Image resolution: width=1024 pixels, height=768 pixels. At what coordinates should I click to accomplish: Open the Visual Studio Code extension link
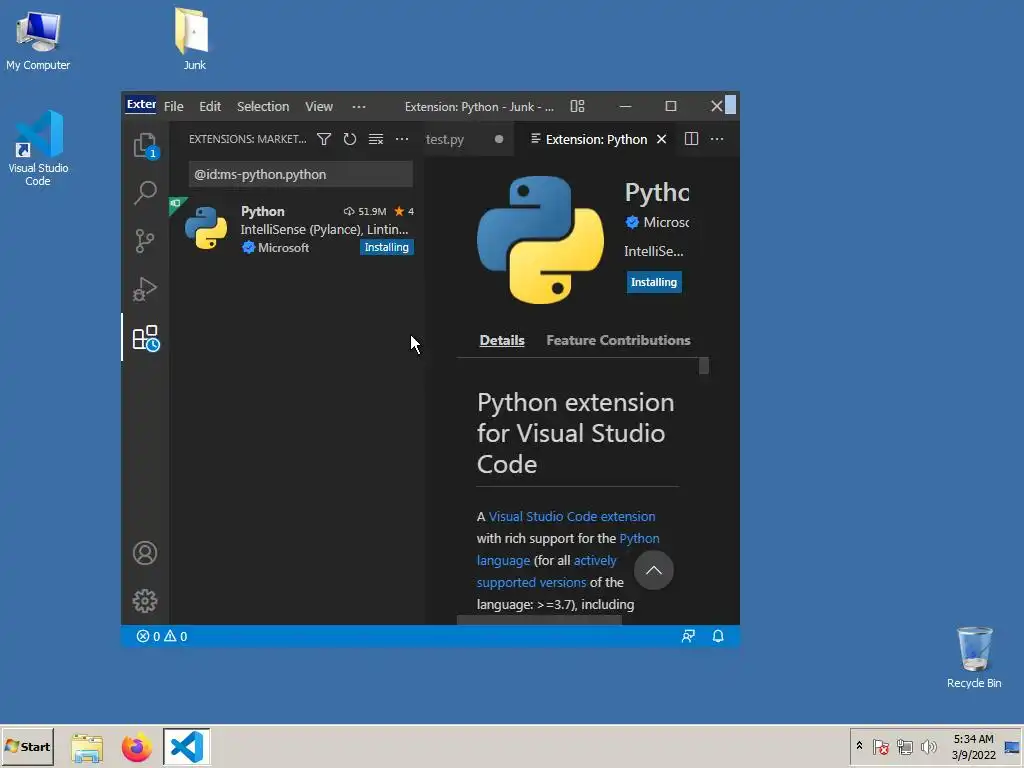[x=572, y=516]
